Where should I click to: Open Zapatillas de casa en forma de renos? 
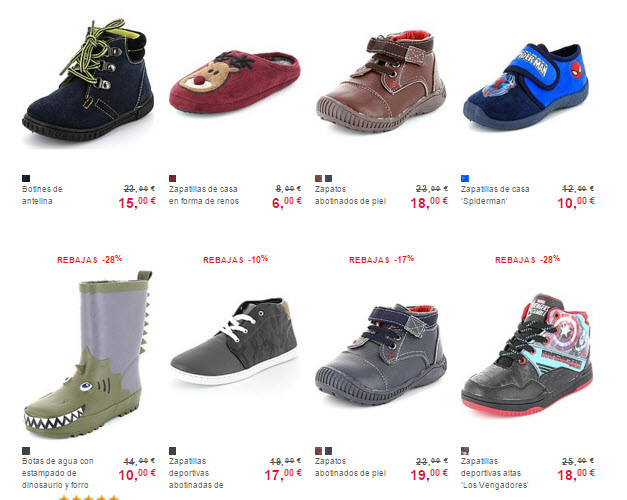(204, 195)
